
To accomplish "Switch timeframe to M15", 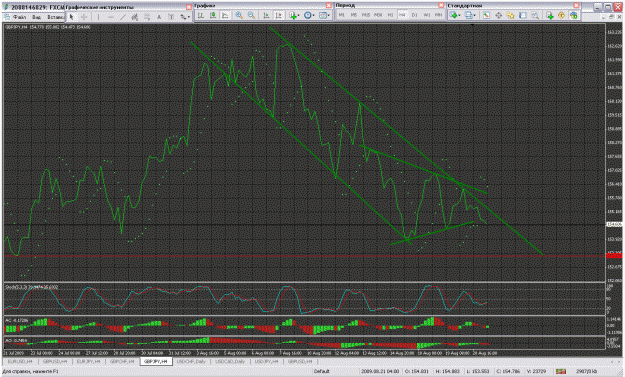I will (366, 15).
